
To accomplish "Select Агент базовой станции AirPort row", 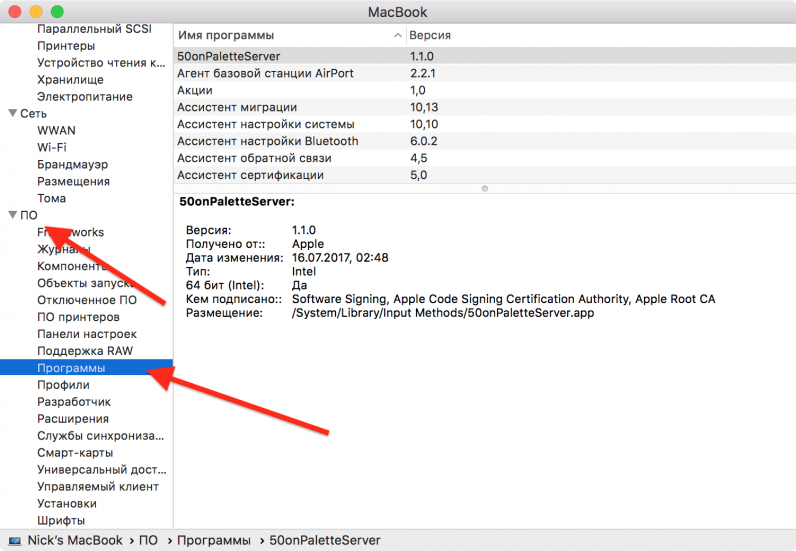I will click(x=485, y=73).
